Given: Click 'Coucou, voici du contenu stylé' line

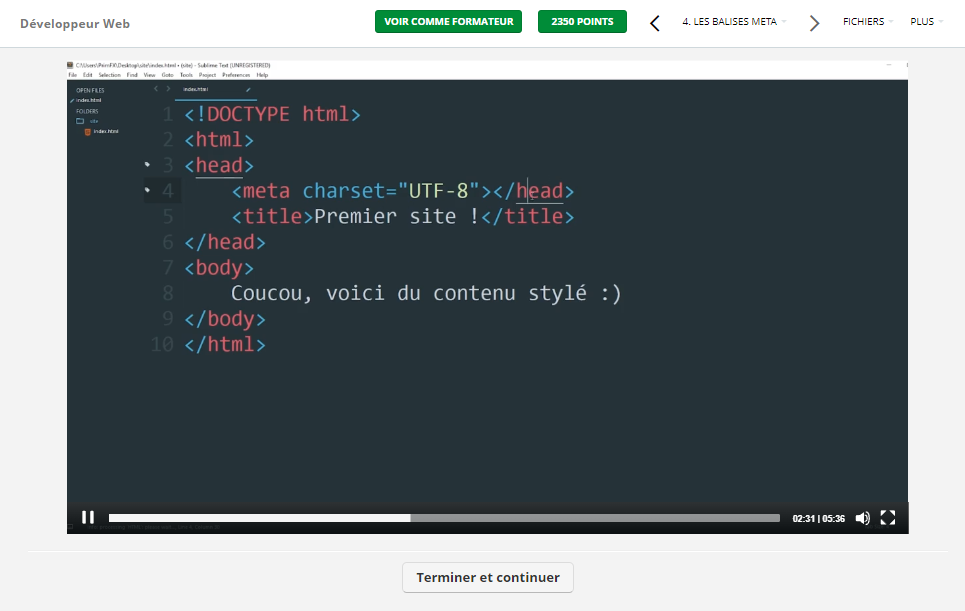Looking at the screenshot, I should point(426,294).
